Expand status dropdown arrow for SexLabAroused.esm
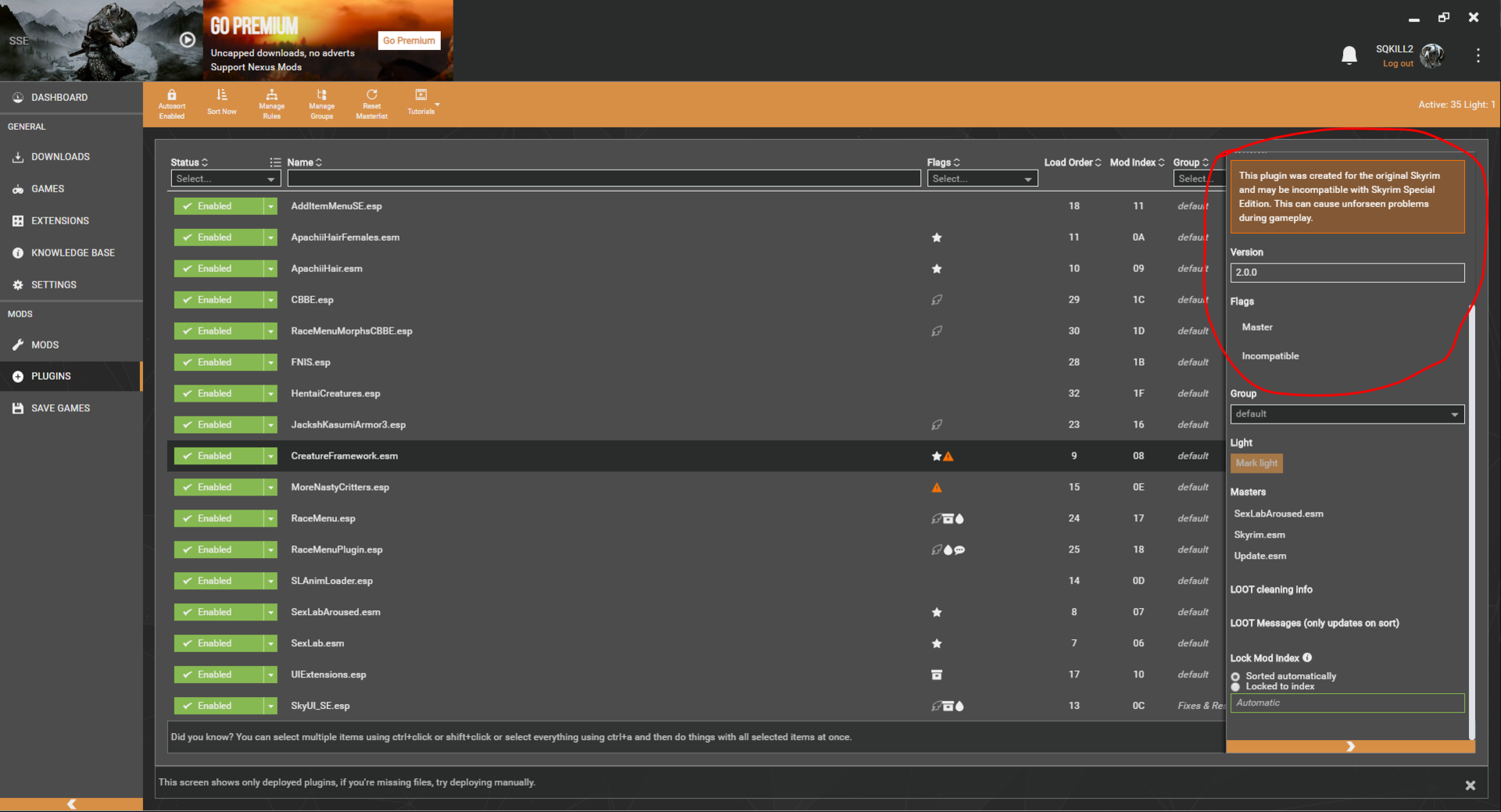This screenshot has width=1501, height=812. [x=270, y=613]
